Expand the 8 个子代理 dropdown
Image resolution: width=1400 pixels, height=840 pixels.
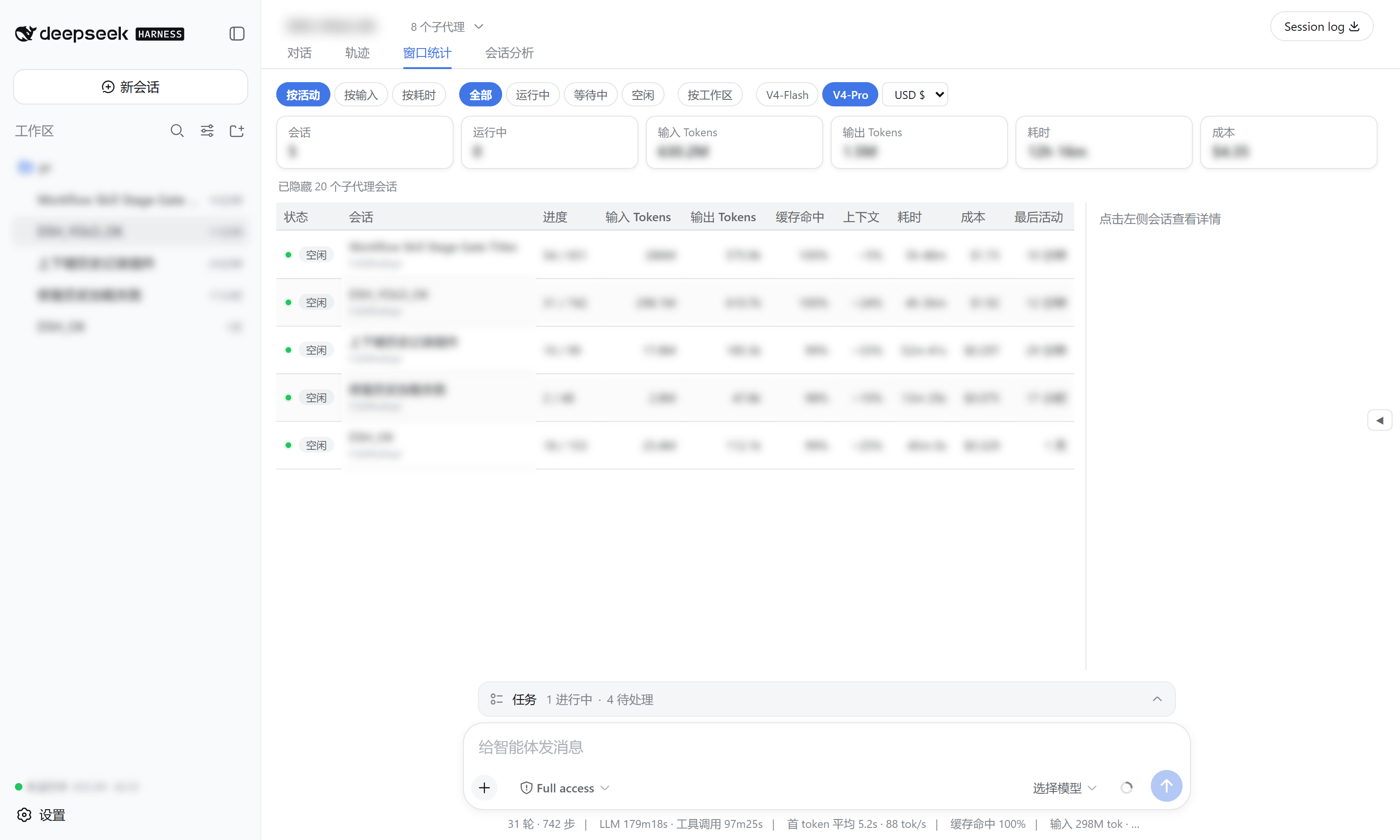[x=447, y=27]
